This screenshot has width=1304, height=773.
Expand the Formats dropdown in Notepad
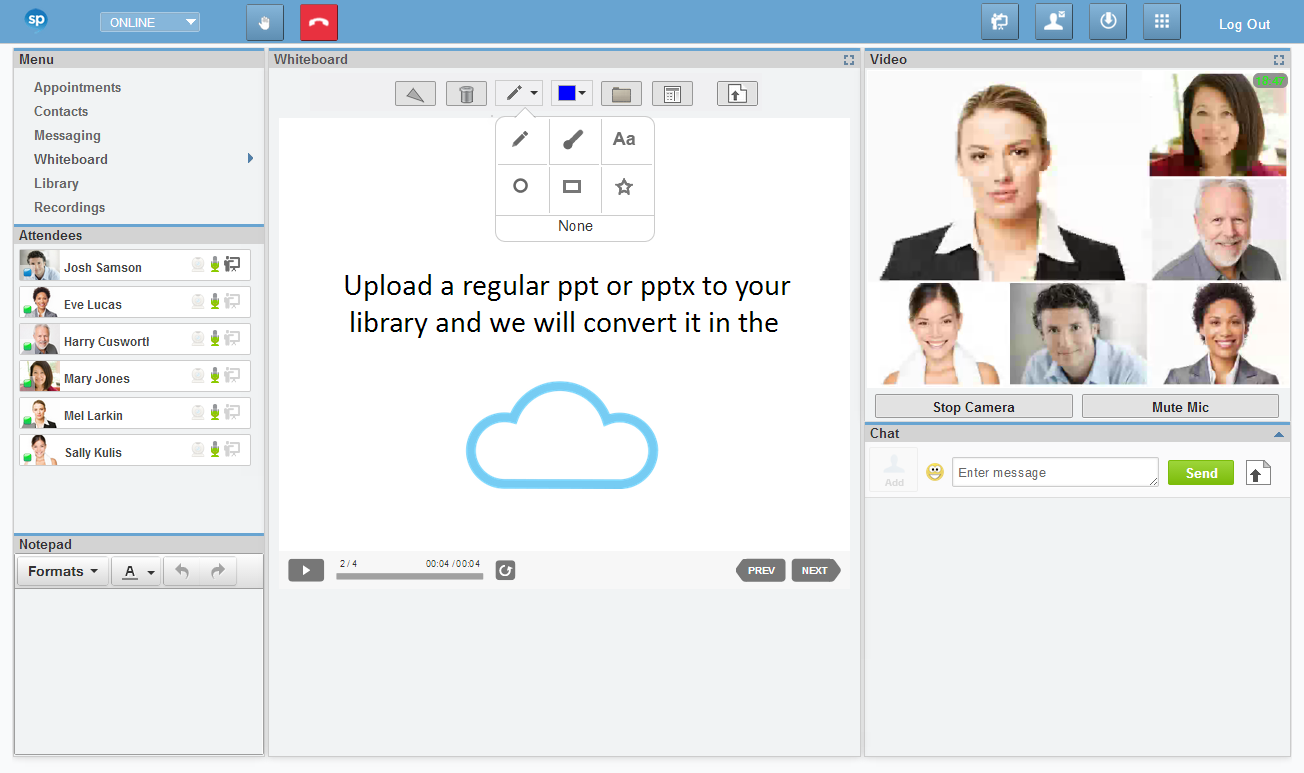coord(63,572)
